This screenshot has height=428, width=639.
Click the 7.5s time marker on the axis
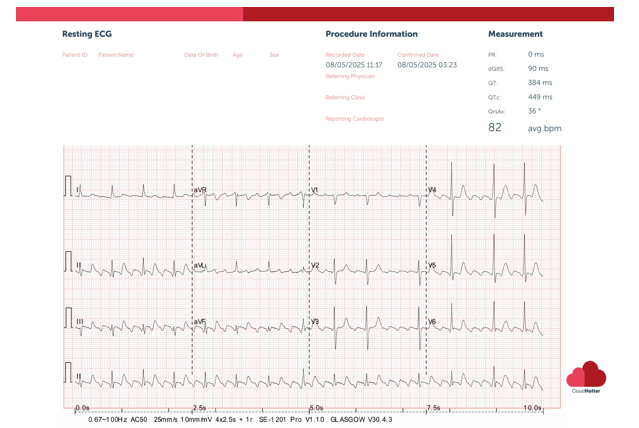[433, 408]
